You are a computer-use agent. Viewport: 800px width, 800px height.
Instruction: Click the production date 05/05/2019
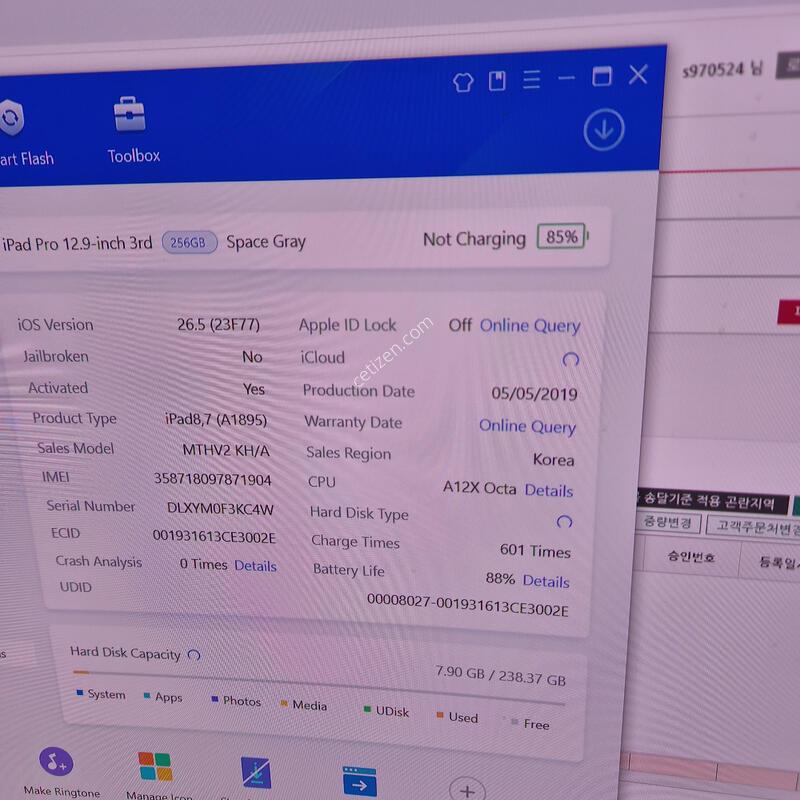click(x=534, y=394)
